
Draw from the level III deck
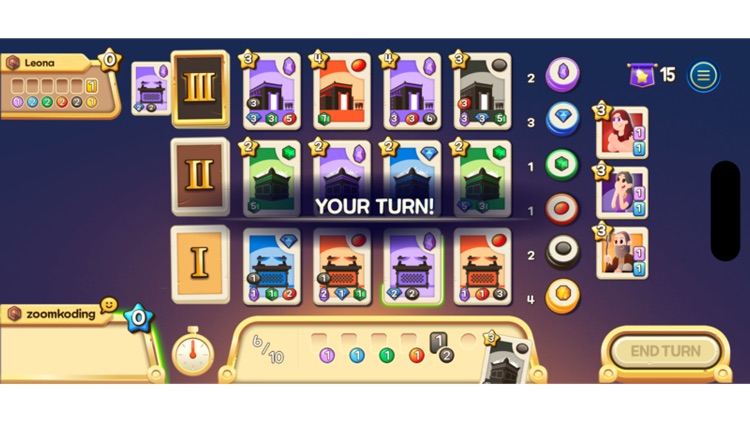[x=200, y=89]
